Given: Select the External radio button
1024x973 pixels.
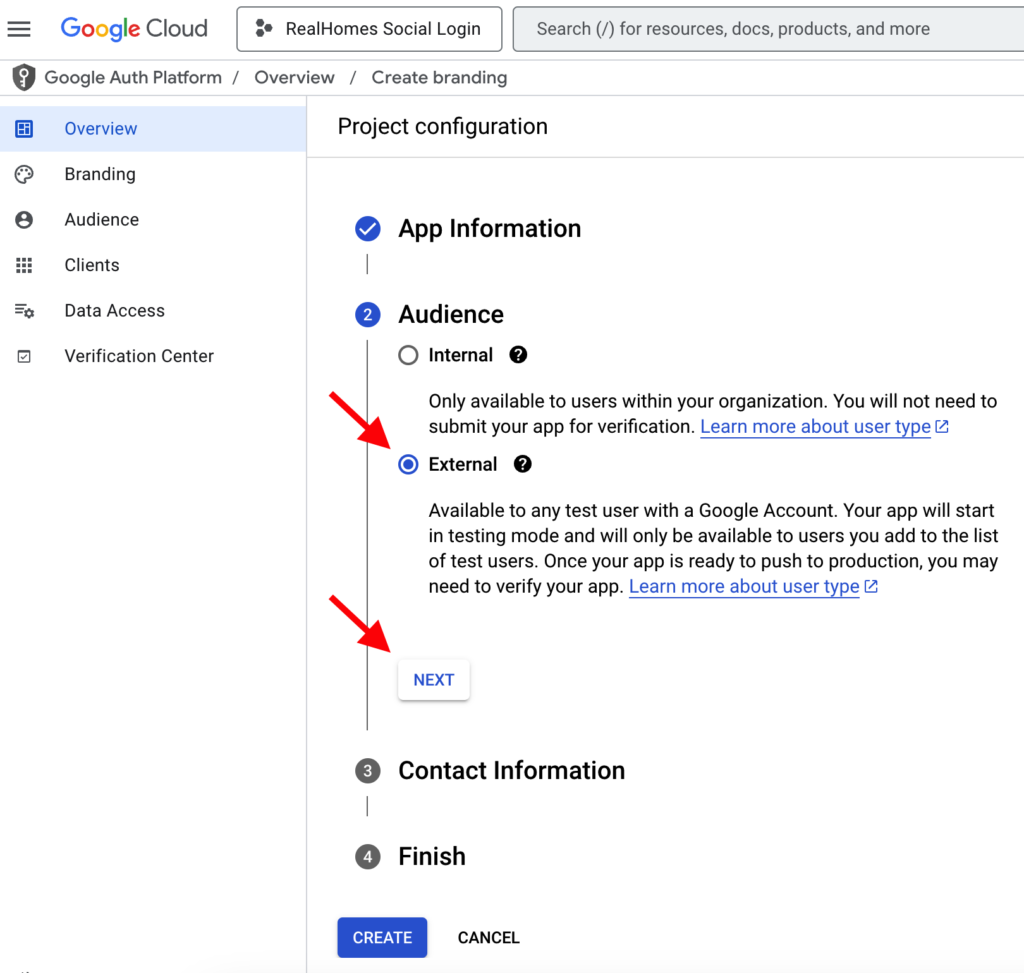Looking at the screenshot, I should [x=408, y=464].
